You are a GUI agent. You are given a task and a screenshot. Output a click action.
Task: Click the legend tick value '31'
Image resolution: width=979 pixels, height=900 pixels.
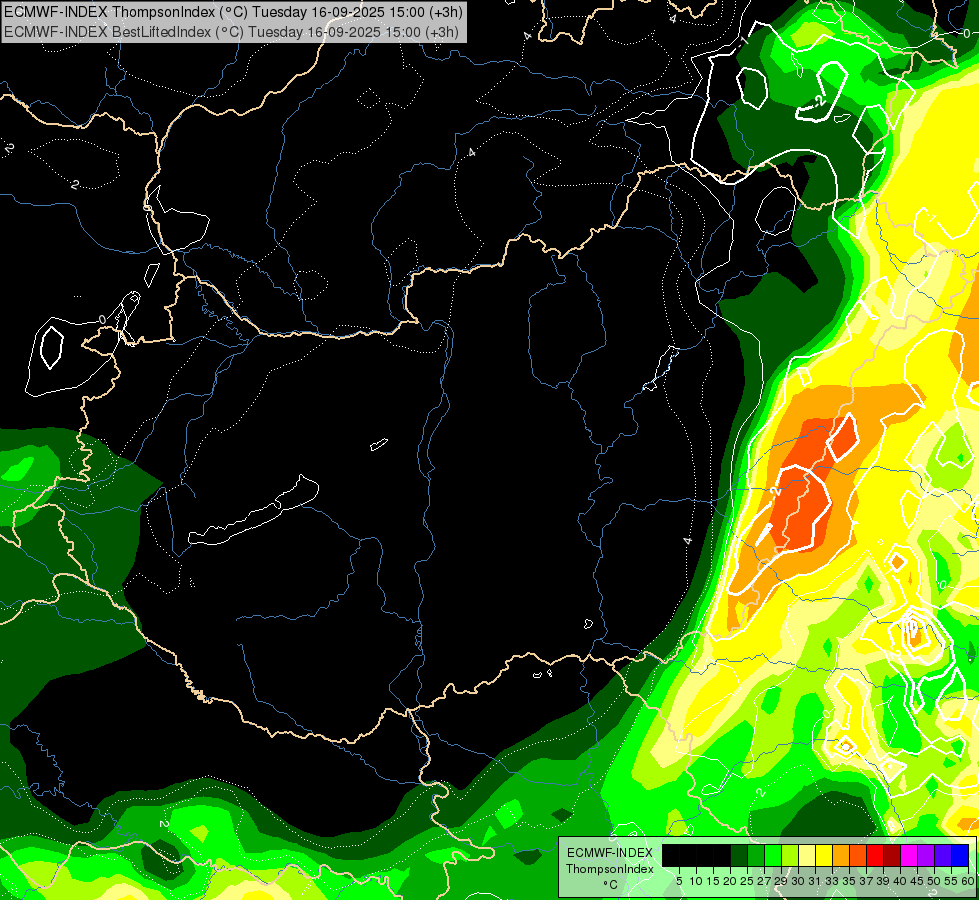(815, 881)
